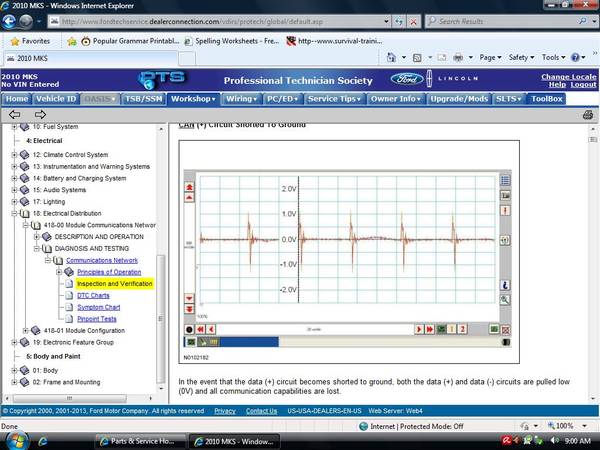Image resolution: width=600 pixels, height=450 pixels.
Task: Click the info icon right of the graph
Action: (505, 285)
